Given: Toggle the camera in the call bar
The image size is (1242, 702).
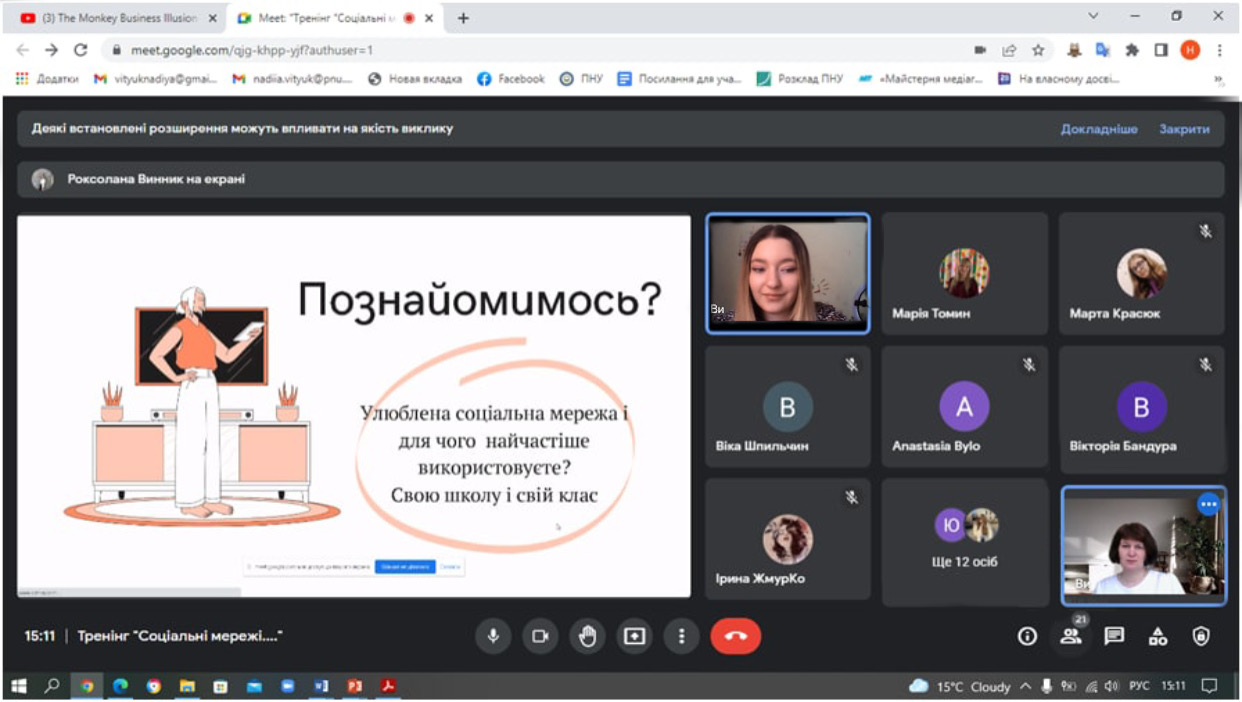Looking at the screenshot, I should click(x=540, y=636).
